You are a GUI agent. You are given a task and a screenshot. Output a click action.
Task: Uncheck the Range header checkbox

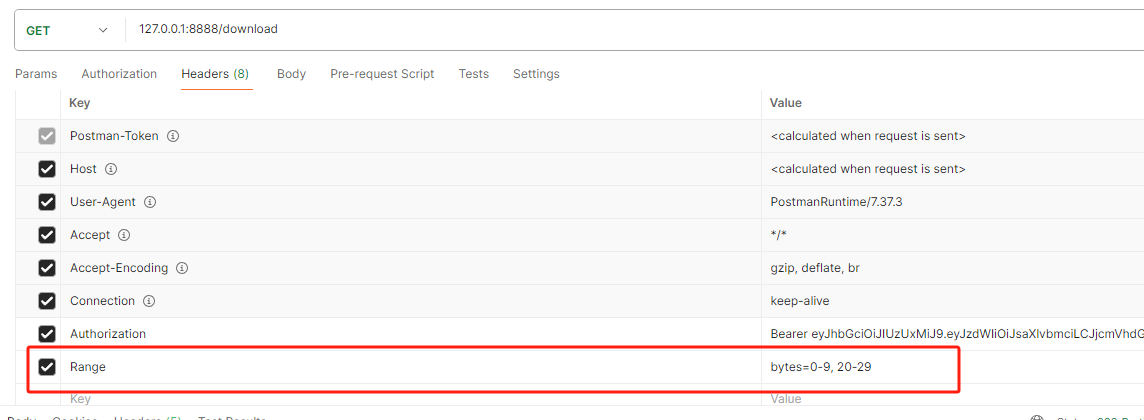(x=47, y=368)
